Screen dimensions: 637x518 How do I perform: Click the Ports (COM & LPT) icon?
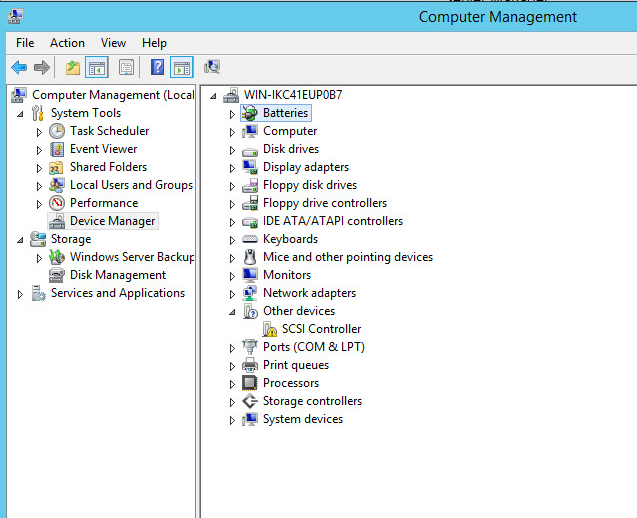[x=250, y=347]
